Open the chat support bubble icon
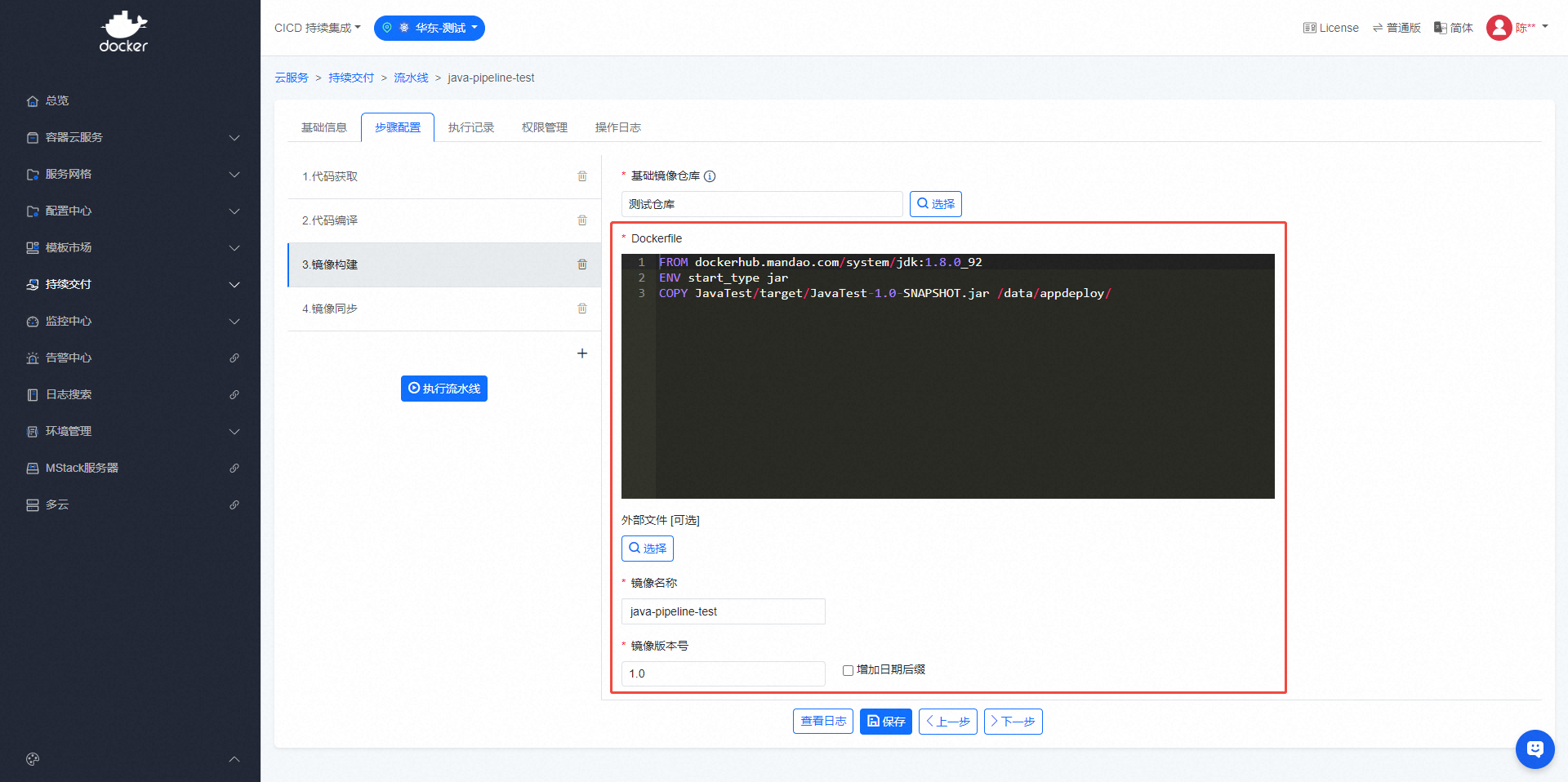The height and width of the screenshot is (782, 1568). (x=1535, y=749)
